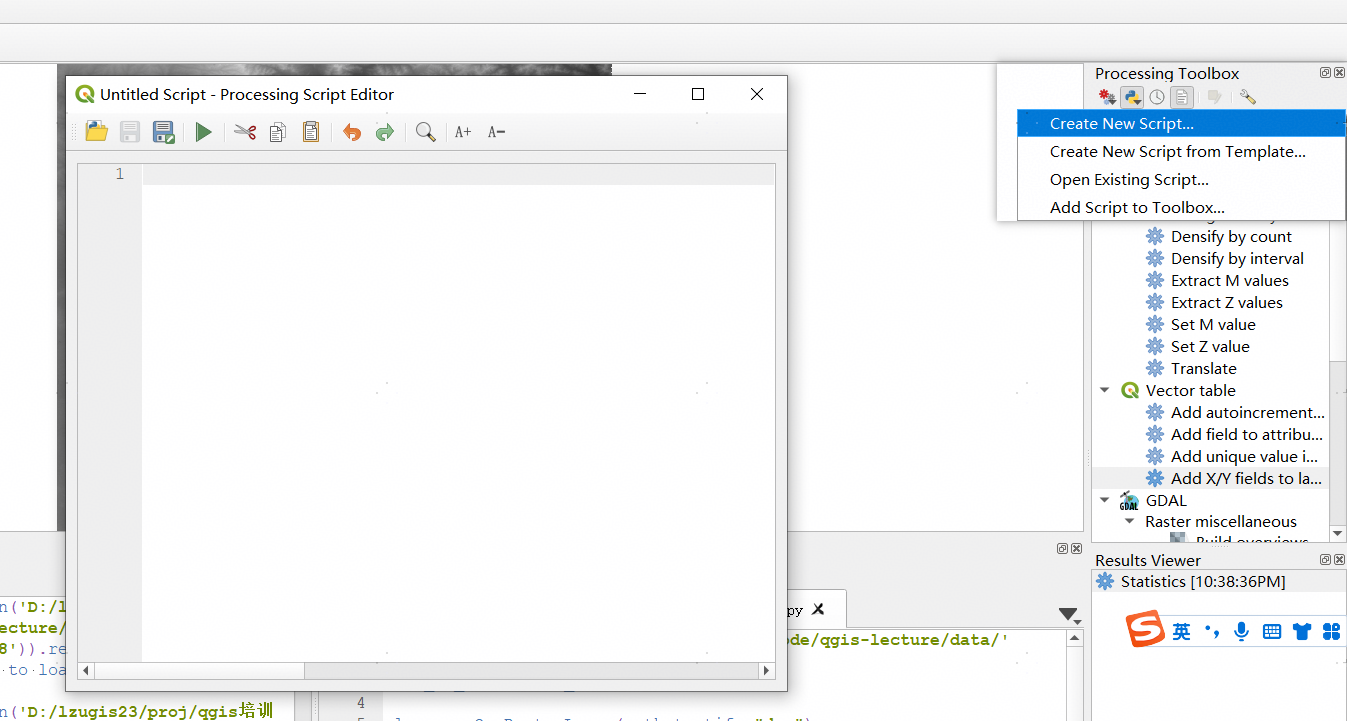
Task: Run the script with green play button
Action: 204,131
